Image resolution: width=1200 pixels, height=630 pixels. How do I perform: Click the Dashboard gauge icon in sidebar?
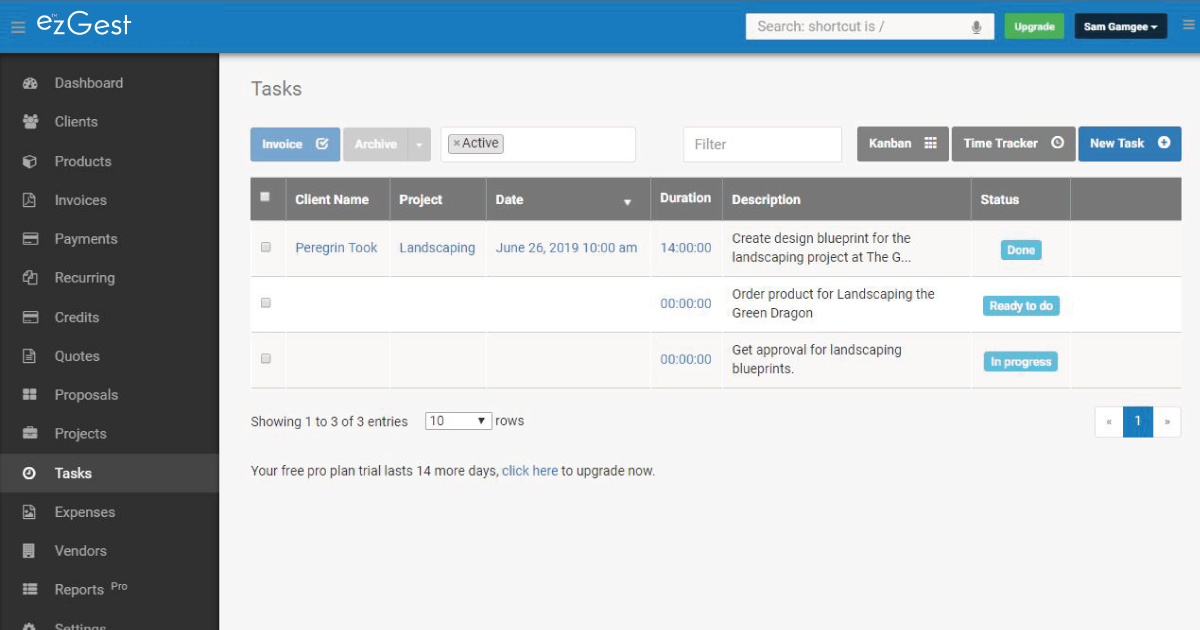(x=30, y=83)
